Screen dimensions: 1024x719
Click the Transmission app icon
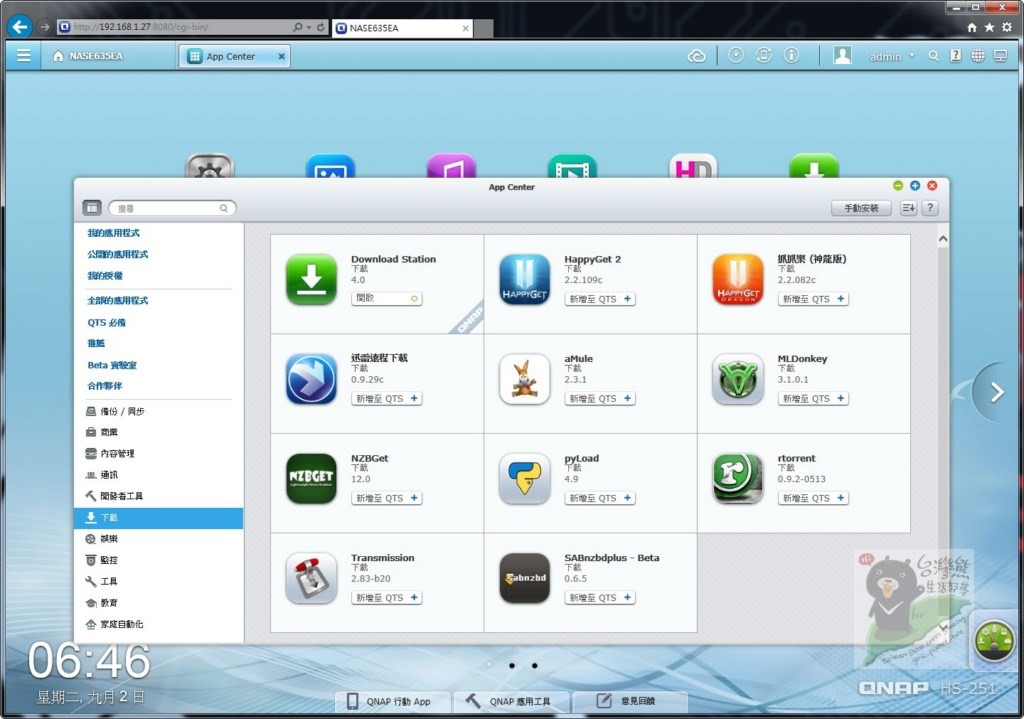pos(312,578)
